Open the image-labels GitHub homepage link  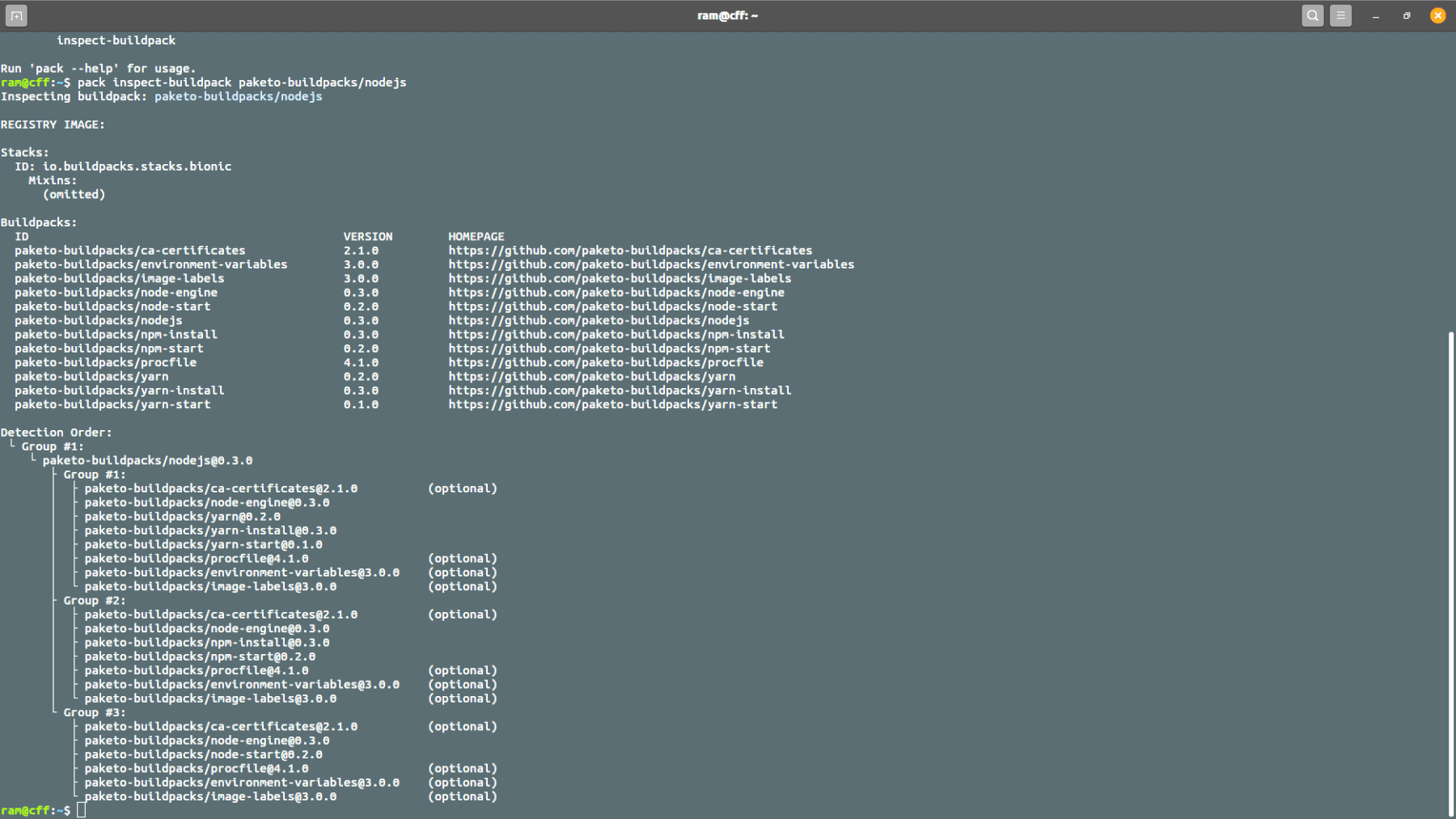tap(620, 278)
